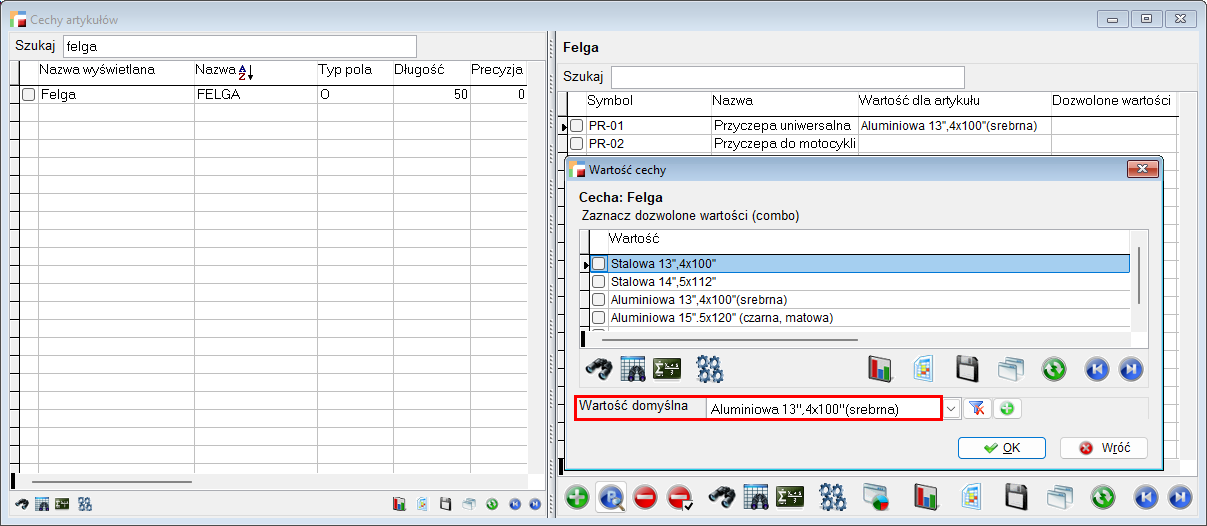The height and width of the screenshot is (526, 1207).
Task: Toggle the Felga row checkbox in left list
Action: click(x=29, y=94)
